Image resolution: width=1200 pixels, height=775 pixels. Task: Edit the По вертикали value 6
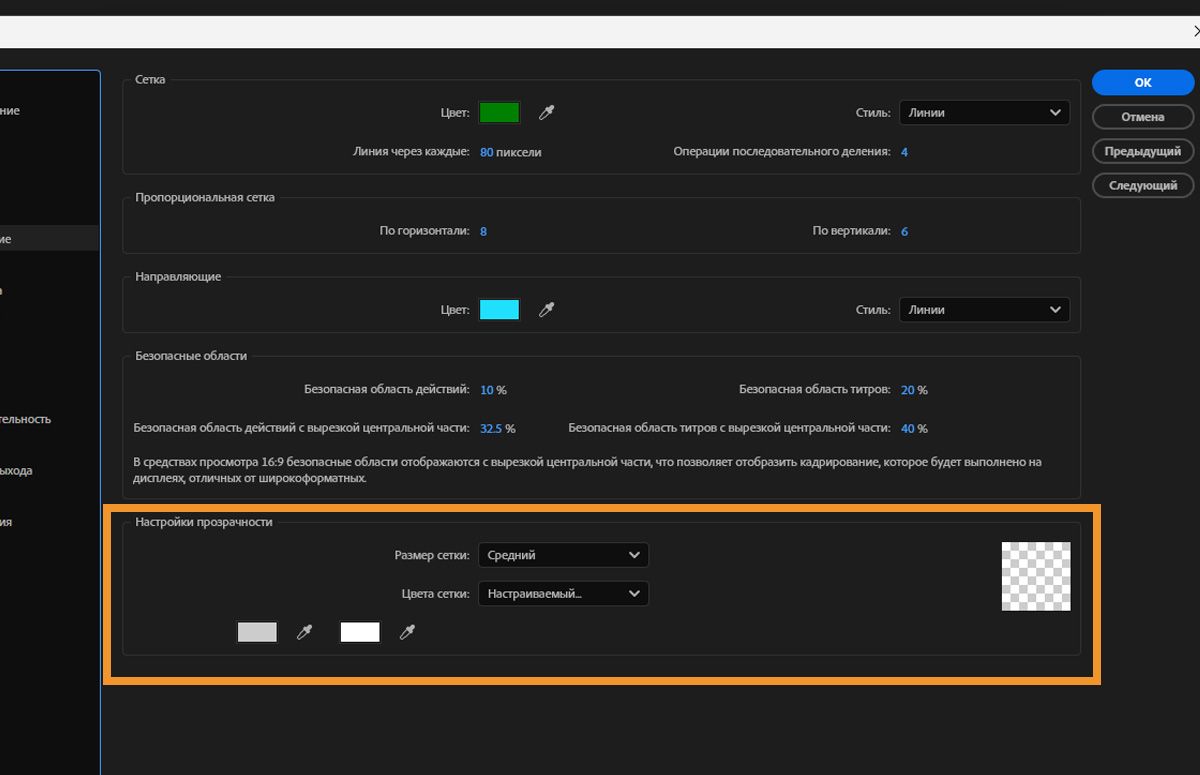coord(904,231)
